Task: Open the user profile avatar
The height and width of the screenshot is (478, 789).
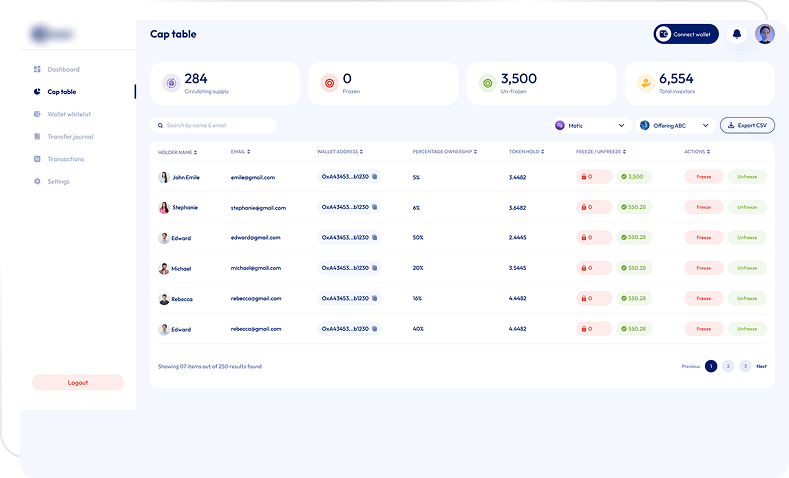Action: click(765, 34)
